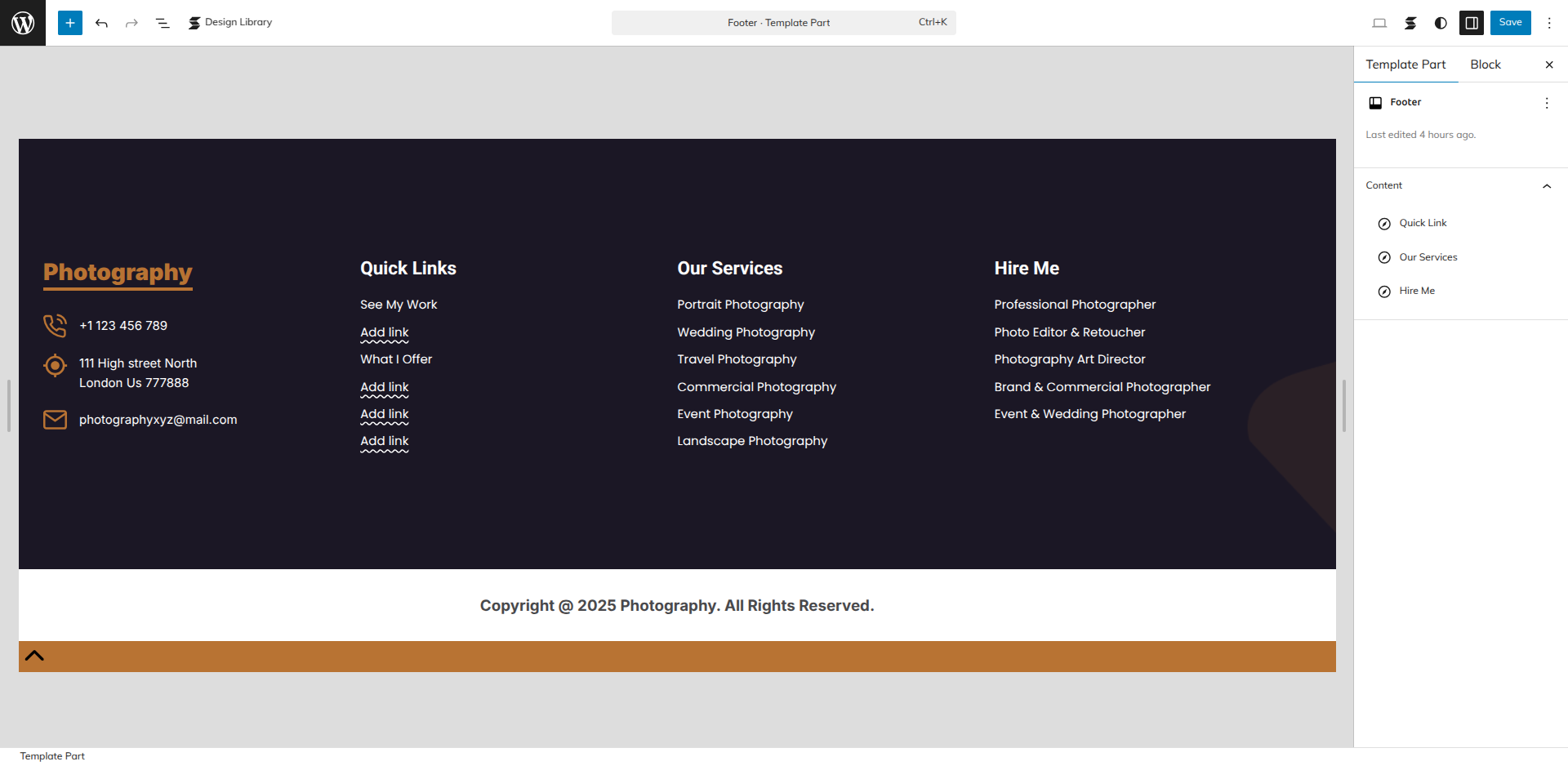Click the Hire Me navigation icon in the sidebar
Viewport: 1568px width, 766px height.
pyautogui.click(x=1384, y=292)
